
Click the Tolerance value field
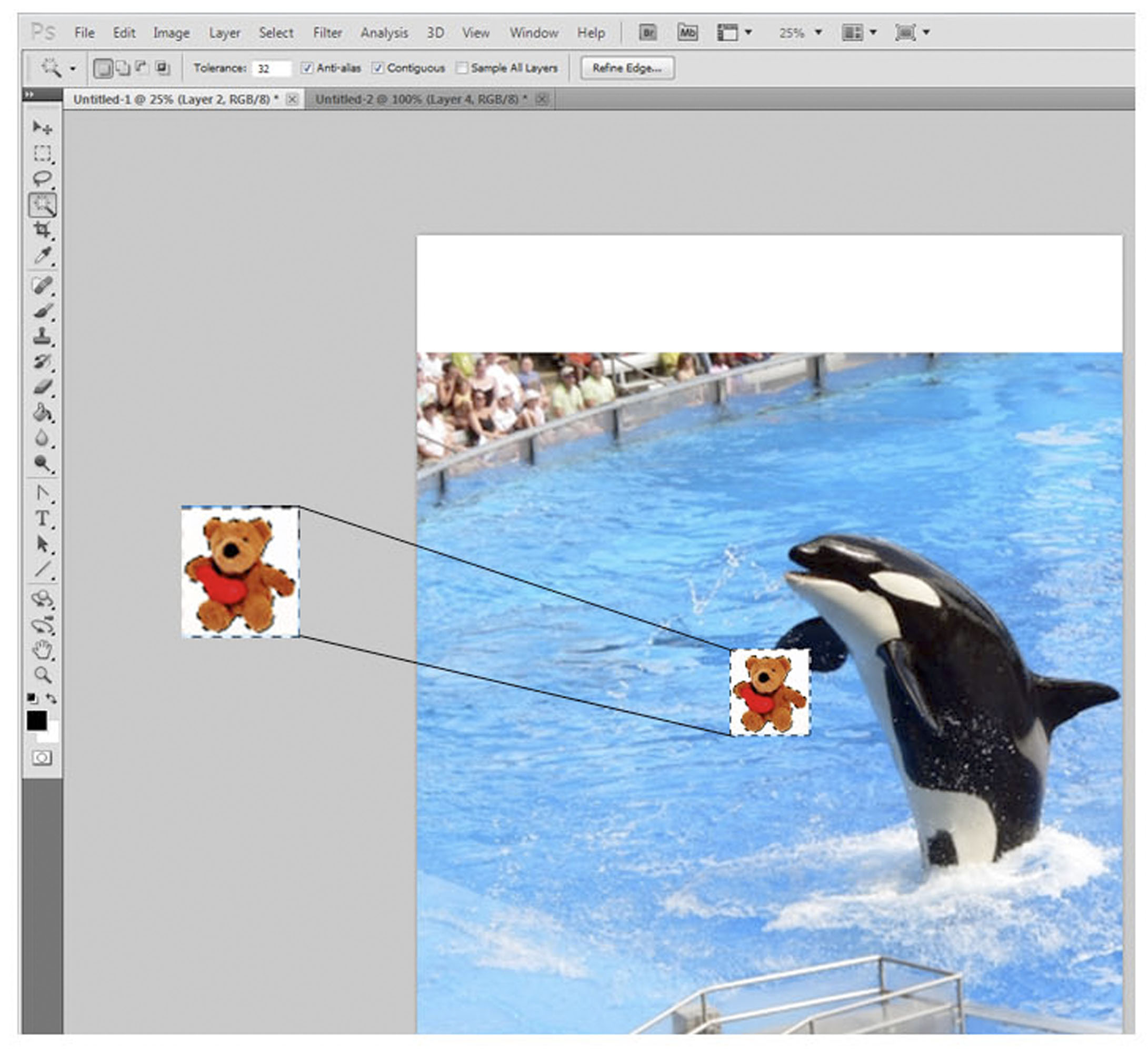click(x=271, y=68)
